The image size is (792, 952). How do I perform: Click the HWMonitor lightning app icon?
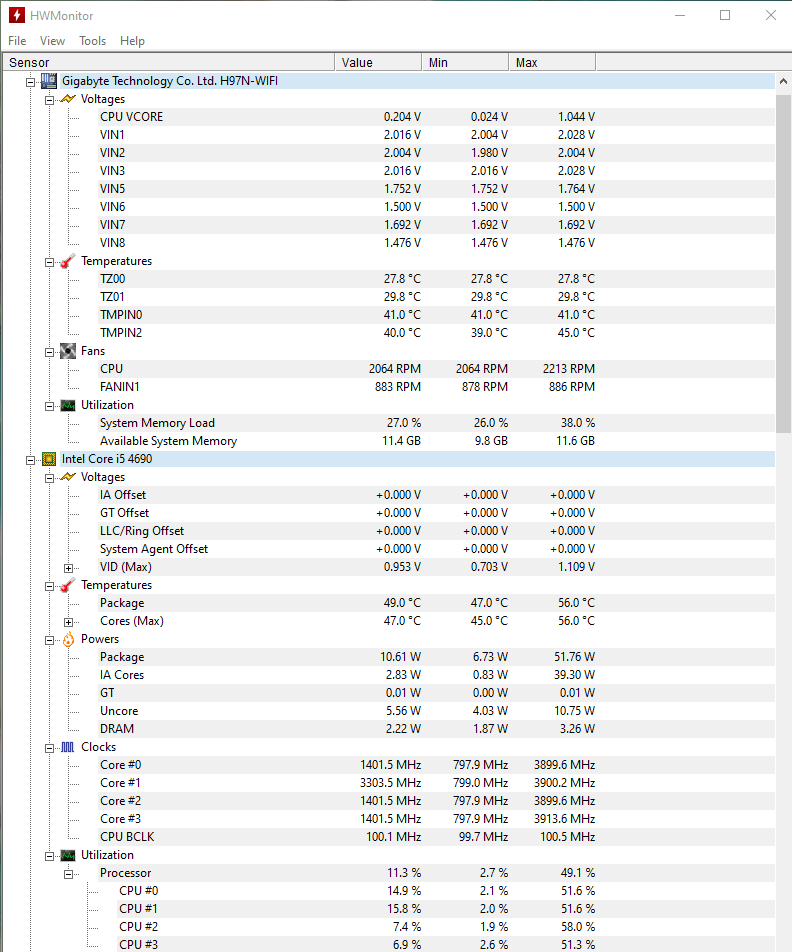click(x=16, y=15)
